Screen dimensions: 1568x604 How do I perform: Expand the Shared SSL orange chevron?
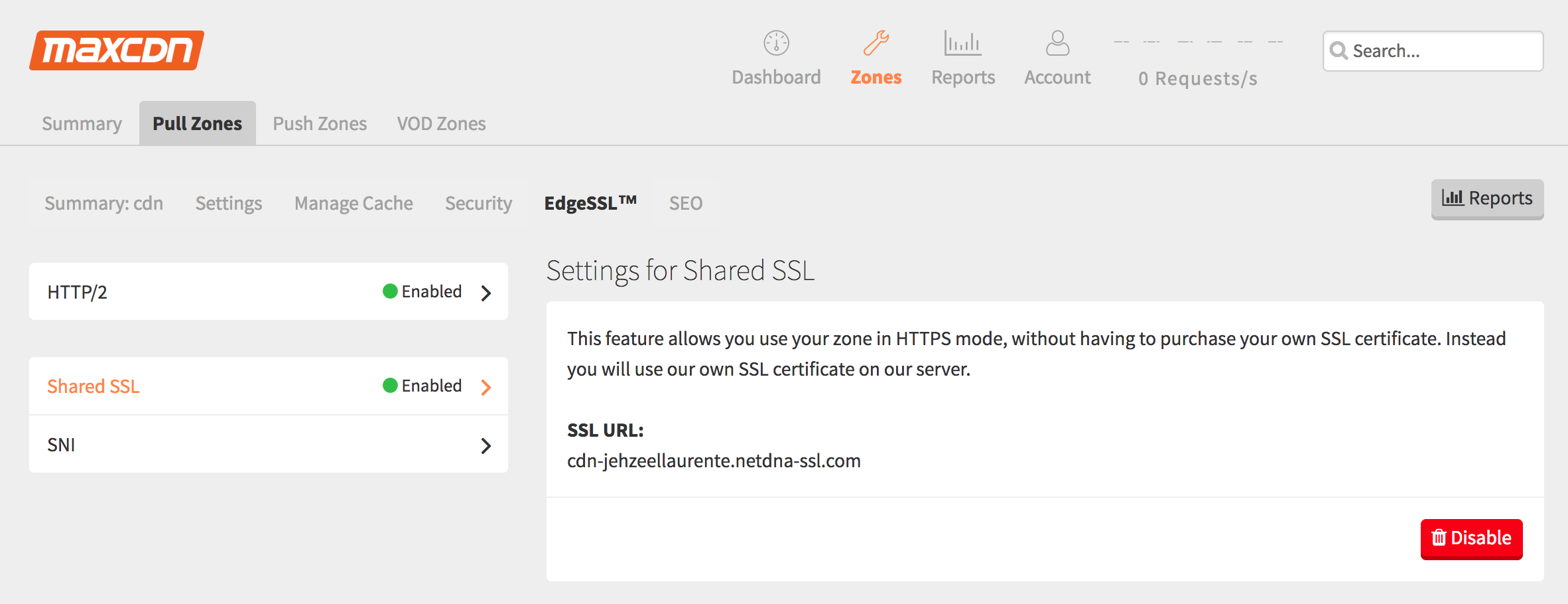tap(486, 387)
